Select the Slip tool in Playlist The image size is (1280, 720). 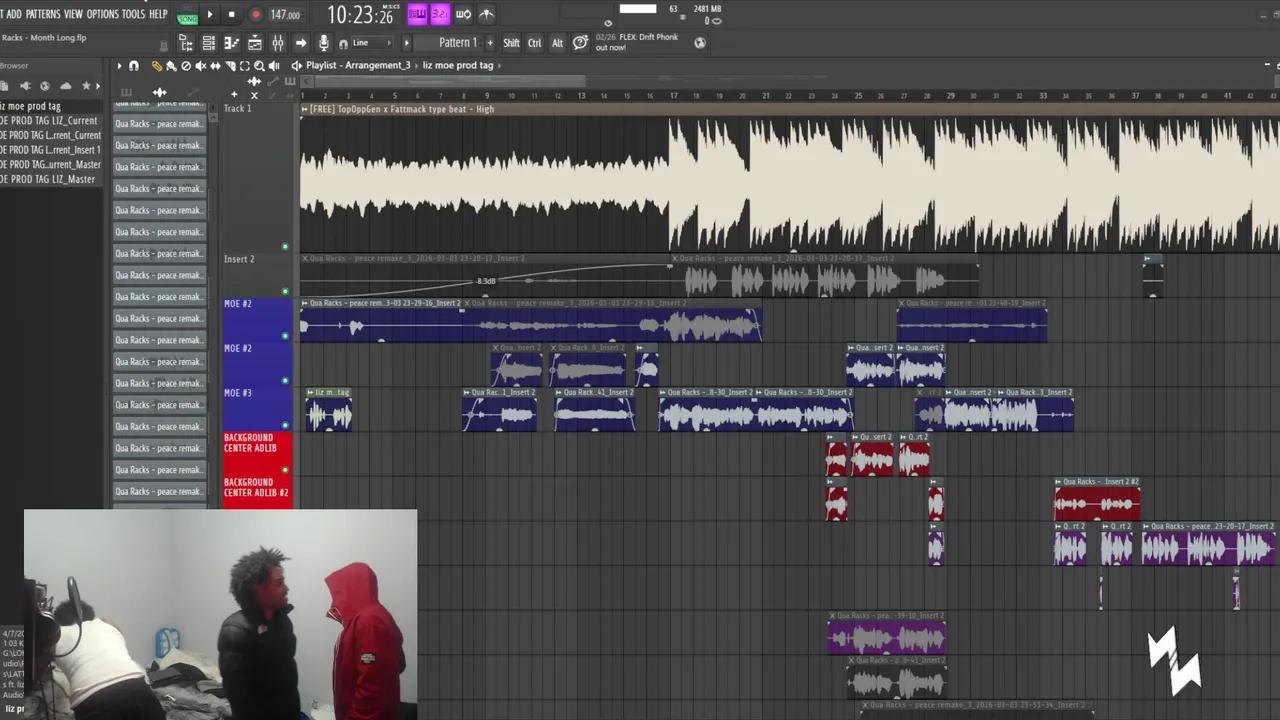[215, 66]
